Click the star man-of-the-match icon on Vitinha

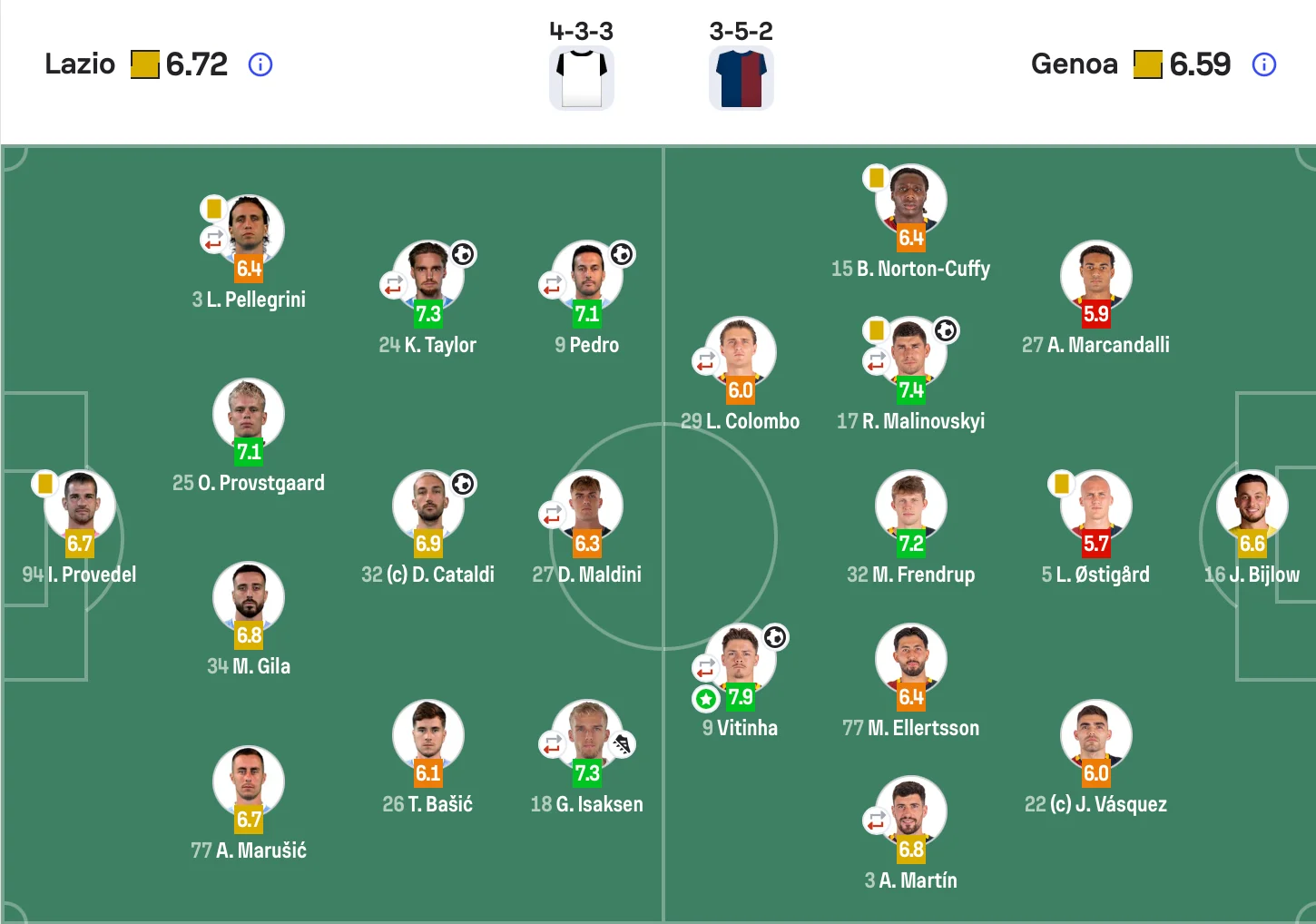point(706,699)
